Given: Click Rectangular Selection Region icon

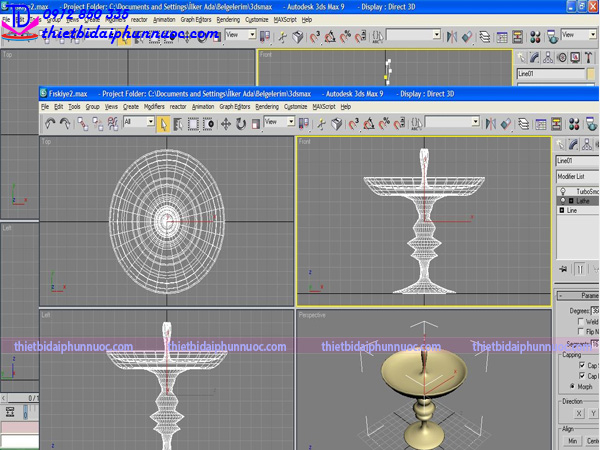Looking at the screenshot, I should 193,124.
